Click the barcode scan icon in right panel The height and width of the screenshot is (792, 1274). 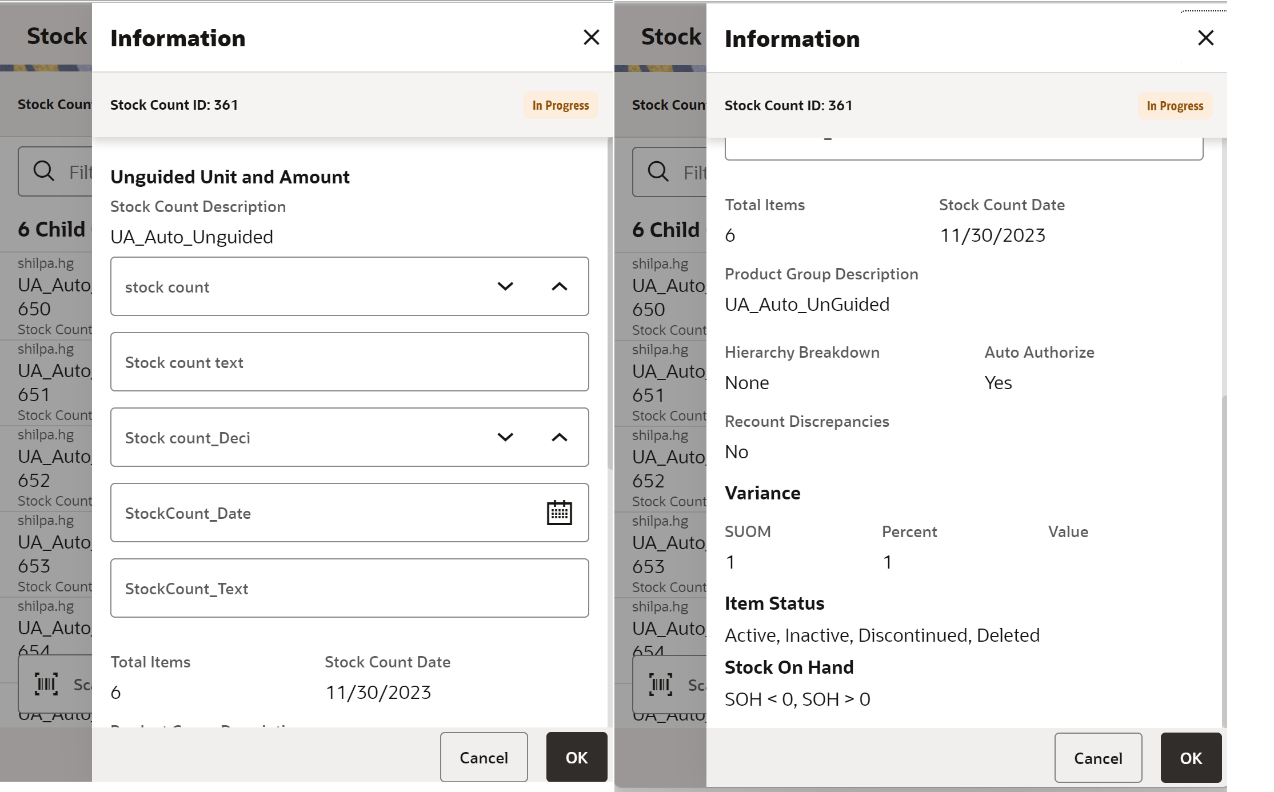661,684
